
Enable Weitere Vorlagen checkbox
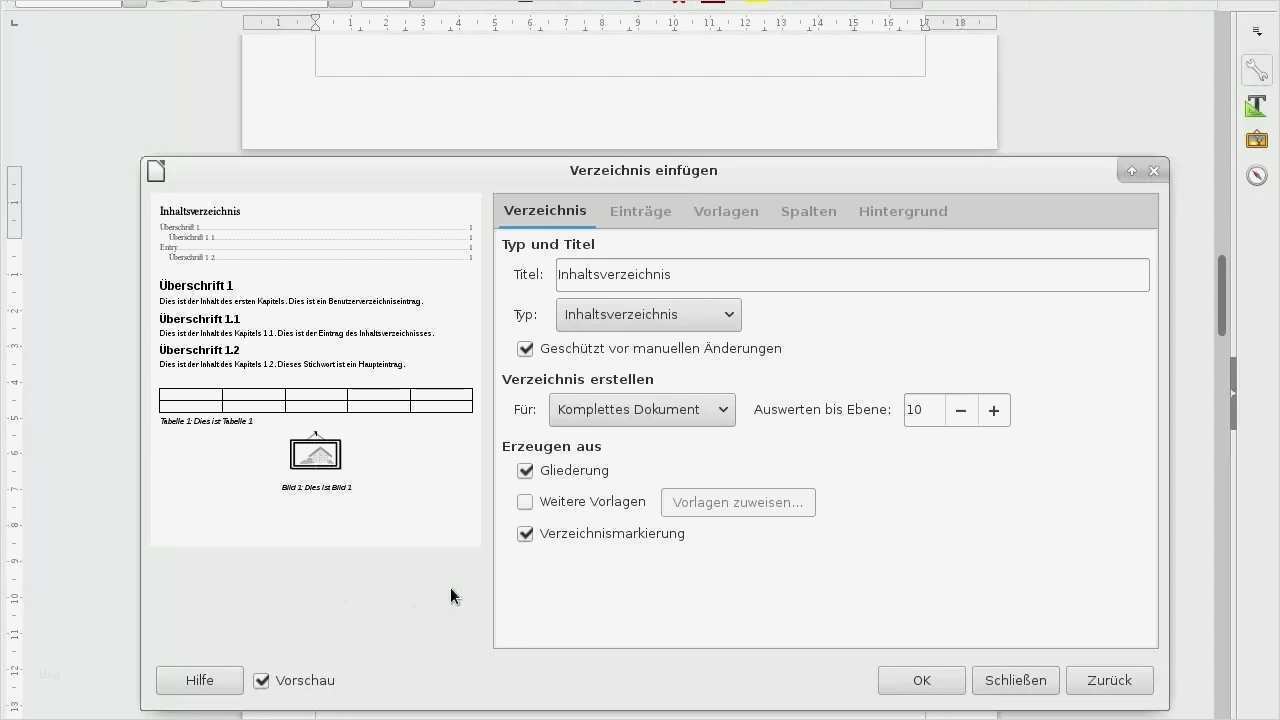(525, 502)
